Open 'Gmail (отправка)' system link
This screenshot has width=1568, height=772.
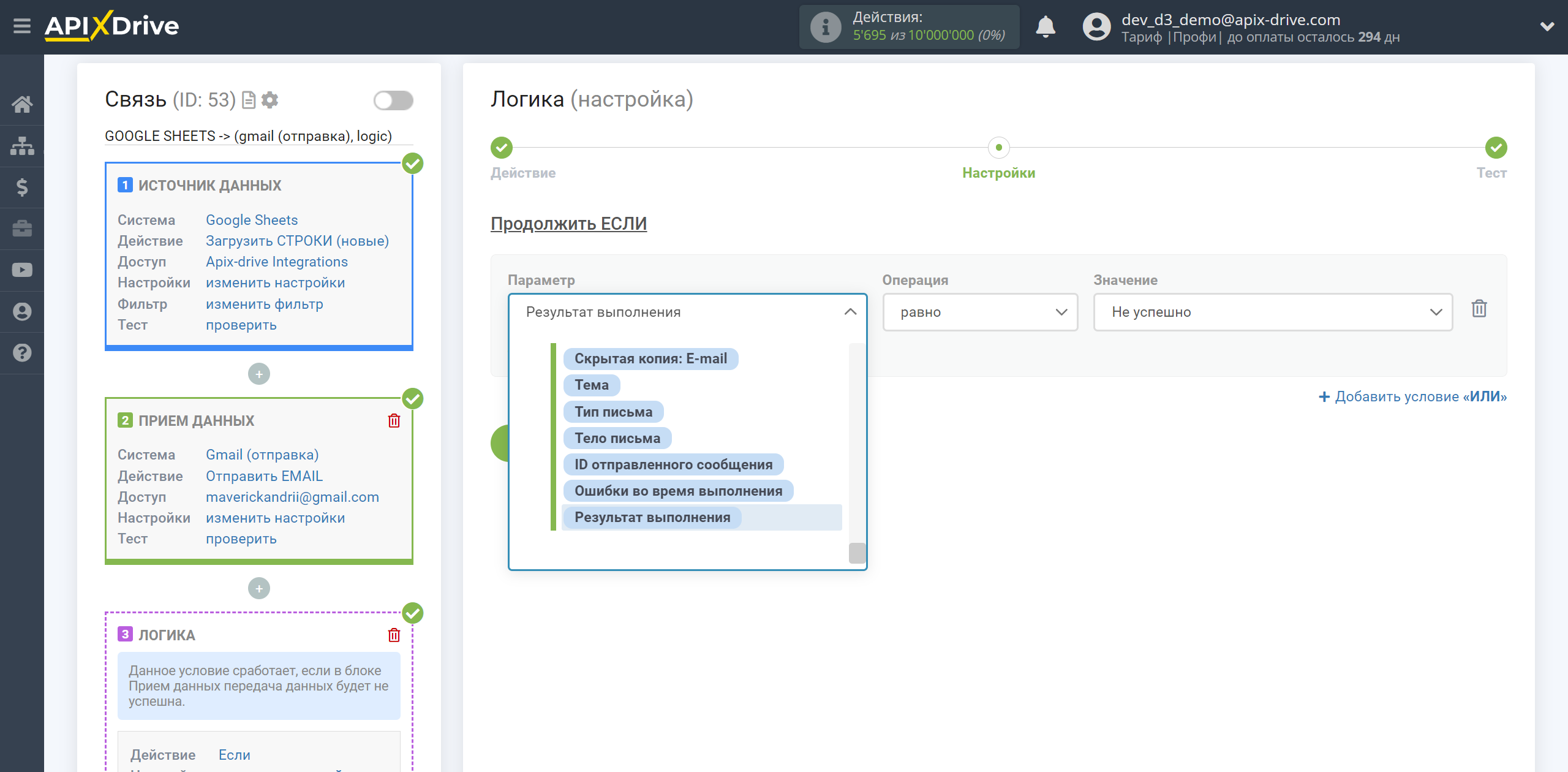262,455
